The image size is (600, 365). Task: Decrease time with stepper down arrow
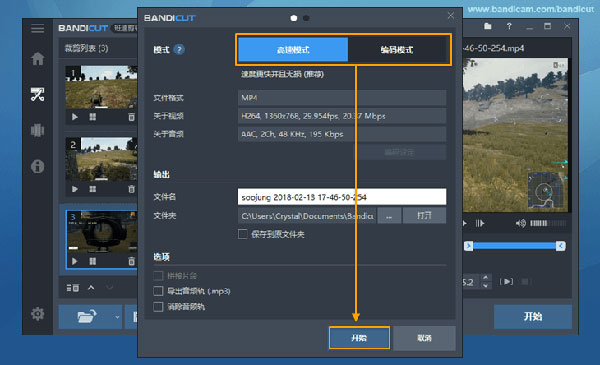(x=486, y=286)
